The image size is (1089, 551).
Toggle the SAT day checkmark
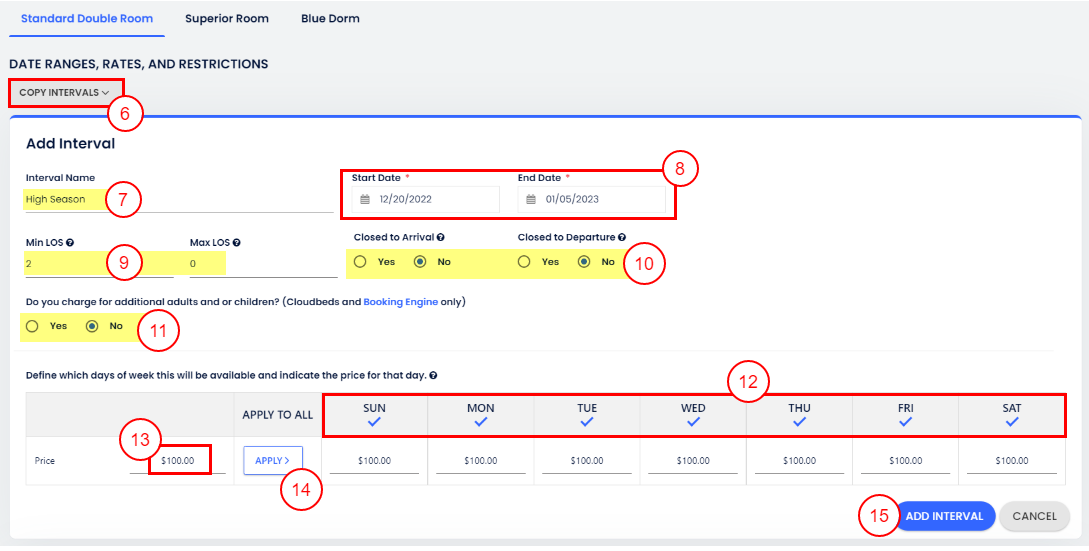(x=1012, y=422)
